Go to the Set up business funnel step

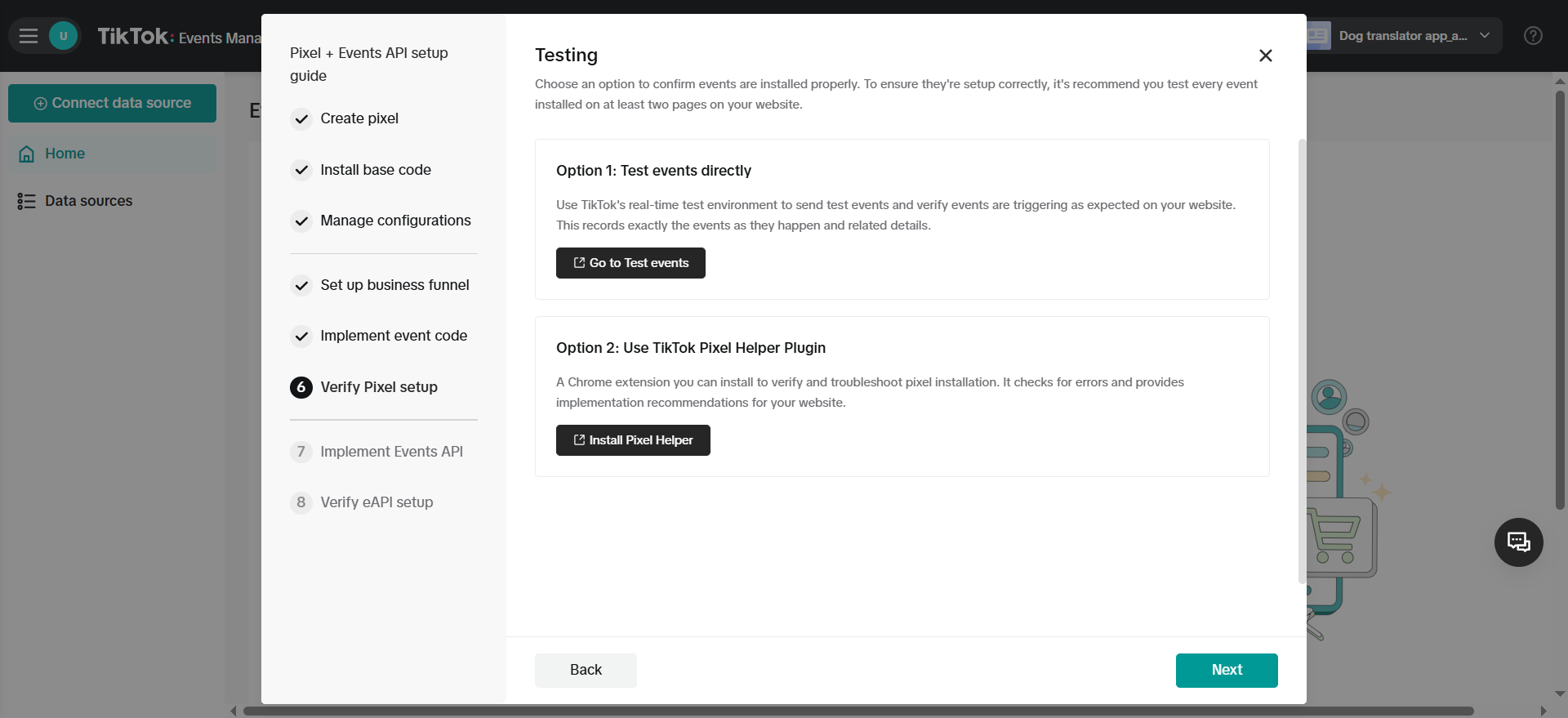click(394, 285)
